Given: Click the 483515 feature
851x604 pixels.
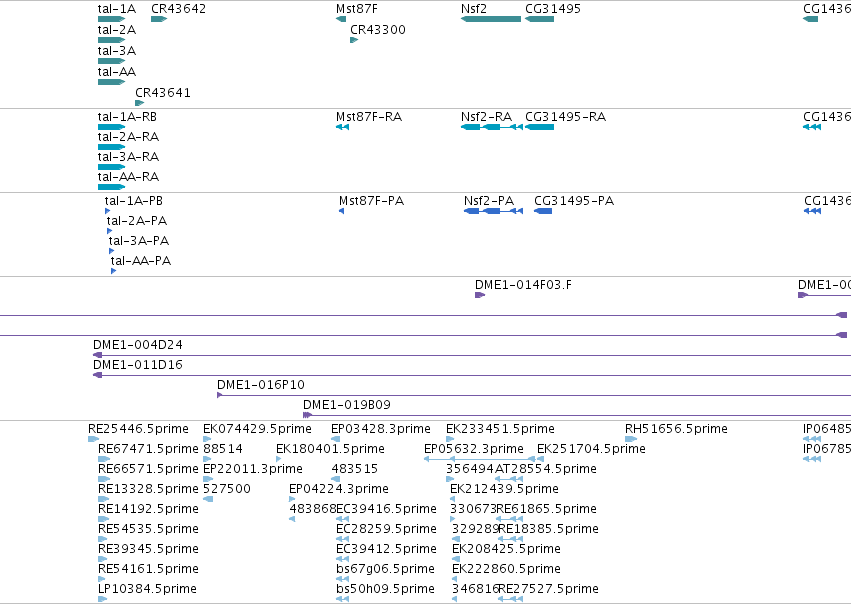Looking at the screenshot, I should [335, 479].
